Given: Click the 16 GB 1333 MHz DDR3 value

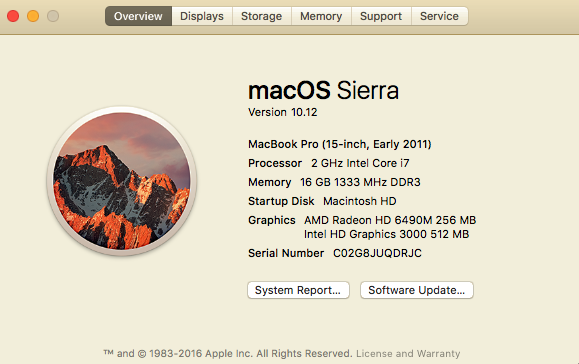Looking at the screenshot, I should (360, 182).
